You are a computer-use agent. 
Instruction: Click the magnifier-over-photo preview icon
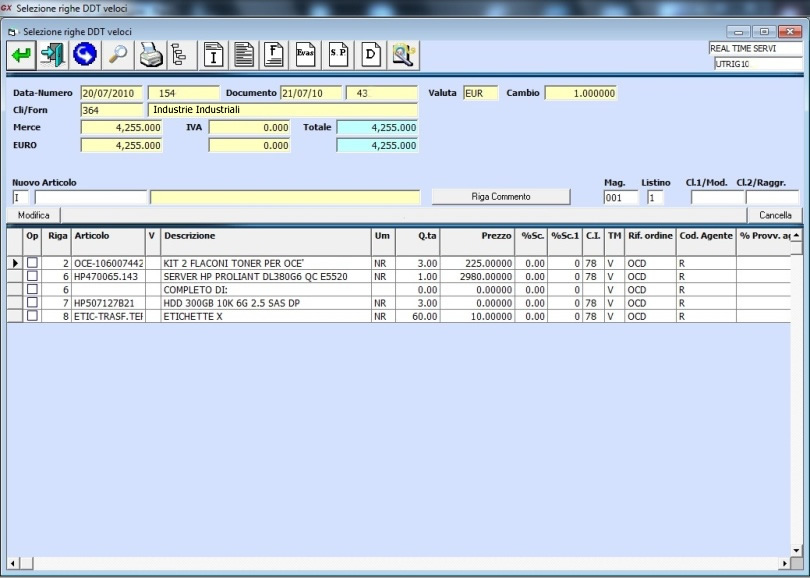click(x=403, y=55)
